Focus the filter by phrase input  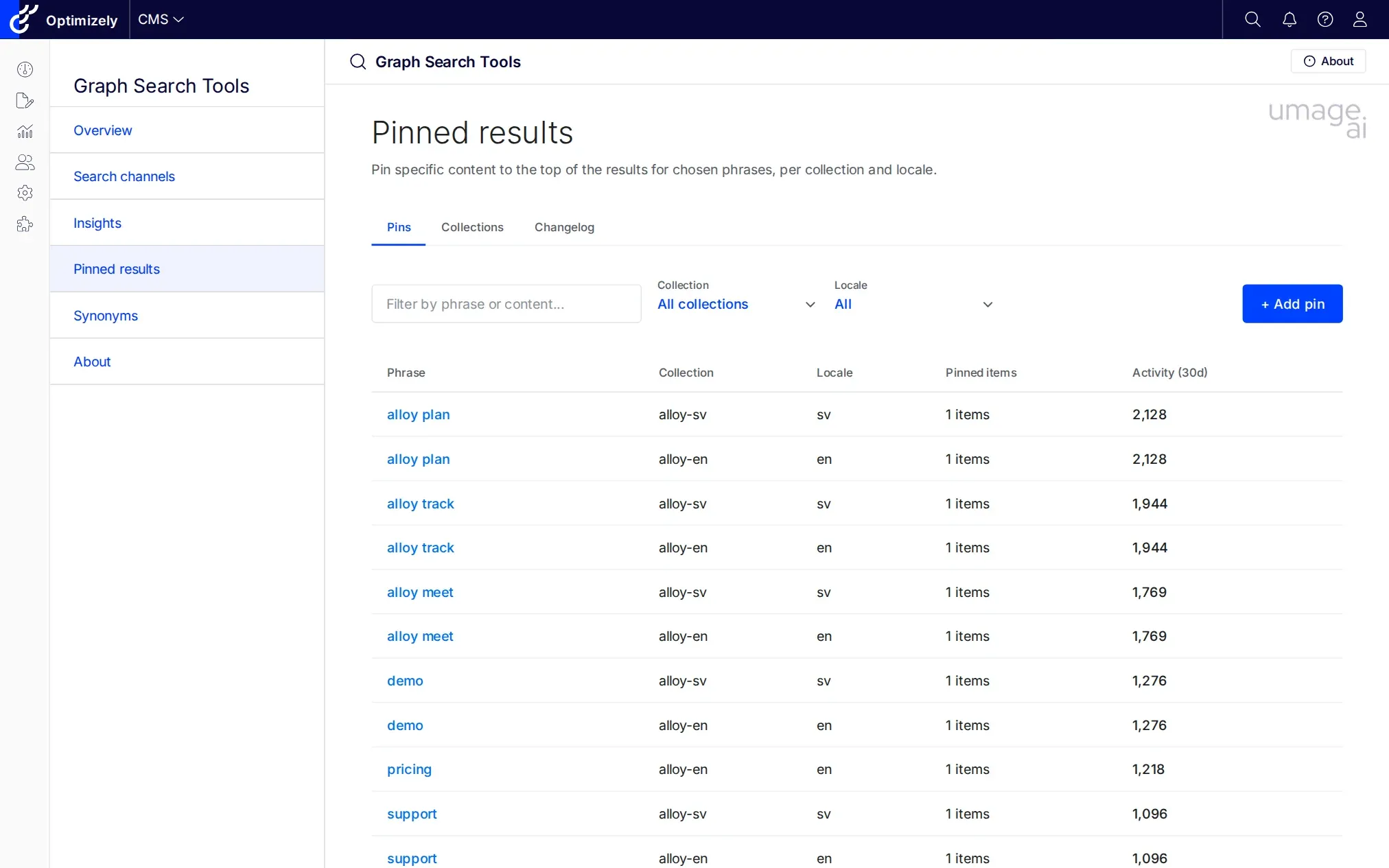(506, 304)
